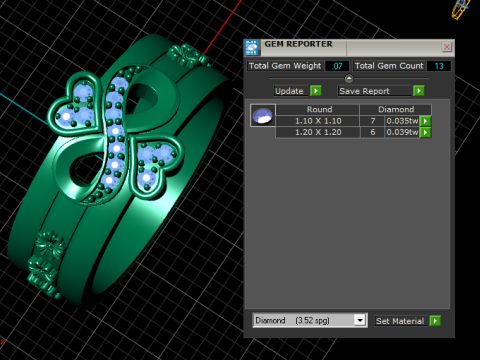Click the Total Gem Count label

pyautogui.click(x=389, y=66)
